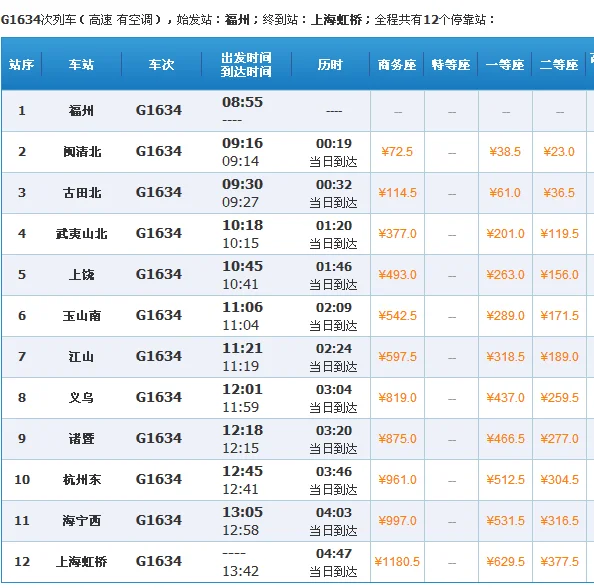Click G1634 in the 福州 row
Image resolution: width=594 pixels, height=588 pixels.
pos(159,110)
